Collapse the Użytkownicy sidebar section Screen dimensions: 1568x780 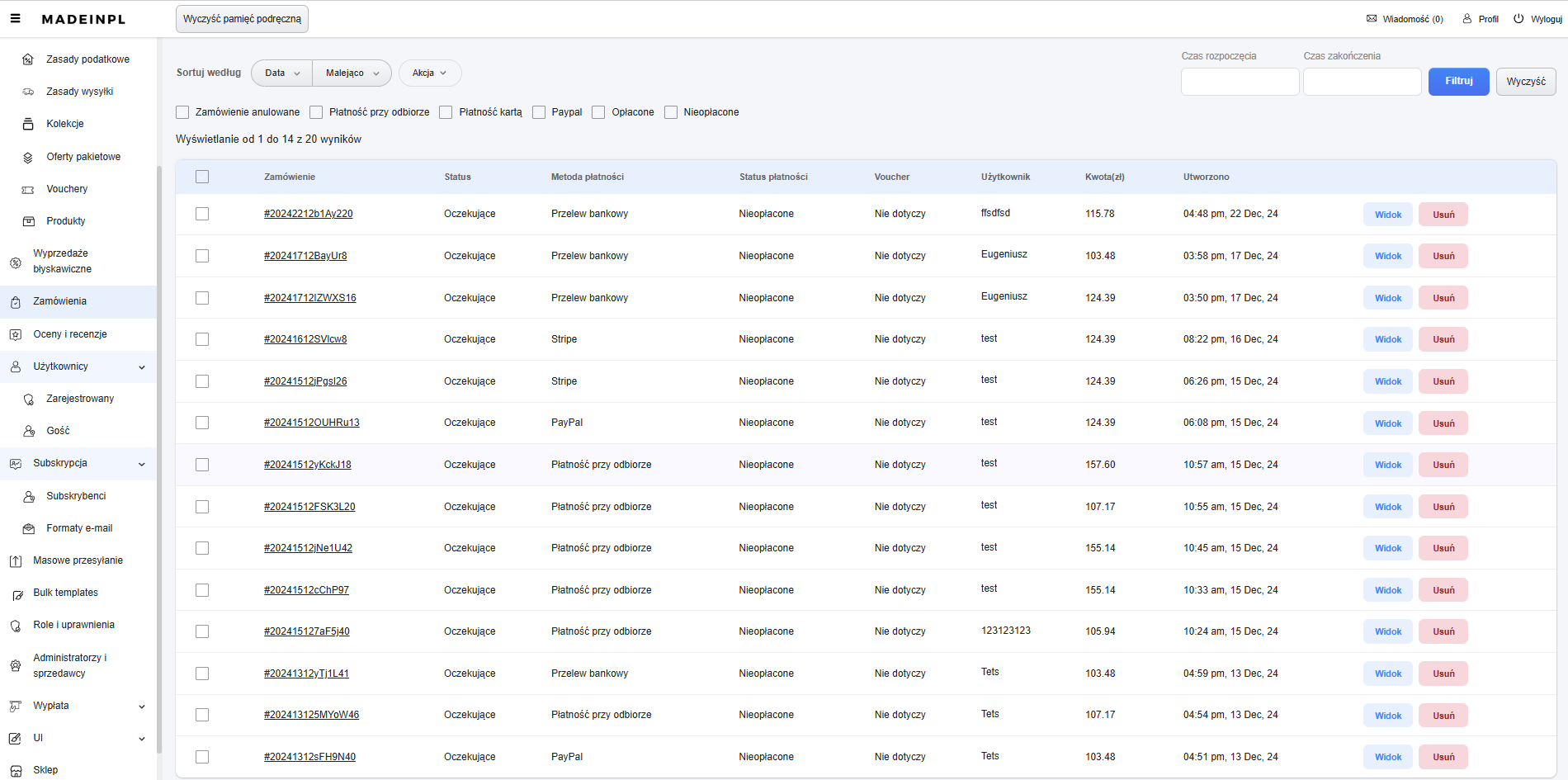pos(141,367)
